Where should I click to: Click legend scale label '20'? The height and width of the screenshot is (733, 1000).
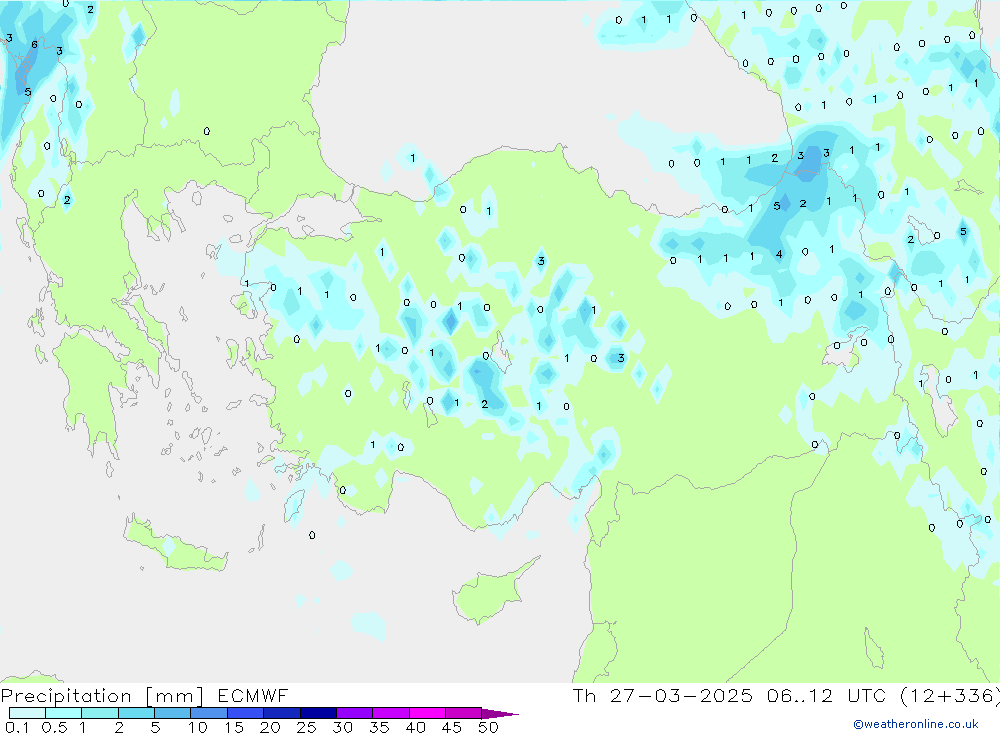point(270,727)
